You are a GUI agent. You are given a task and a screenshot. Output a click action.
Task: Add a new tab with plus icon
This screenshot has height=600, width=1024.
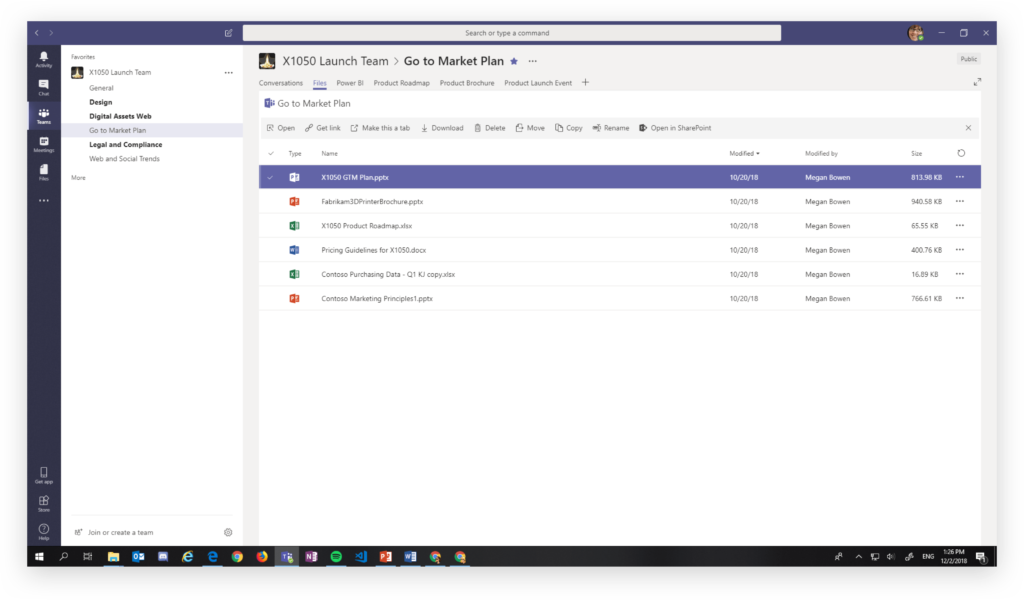(x=585, y=82)
